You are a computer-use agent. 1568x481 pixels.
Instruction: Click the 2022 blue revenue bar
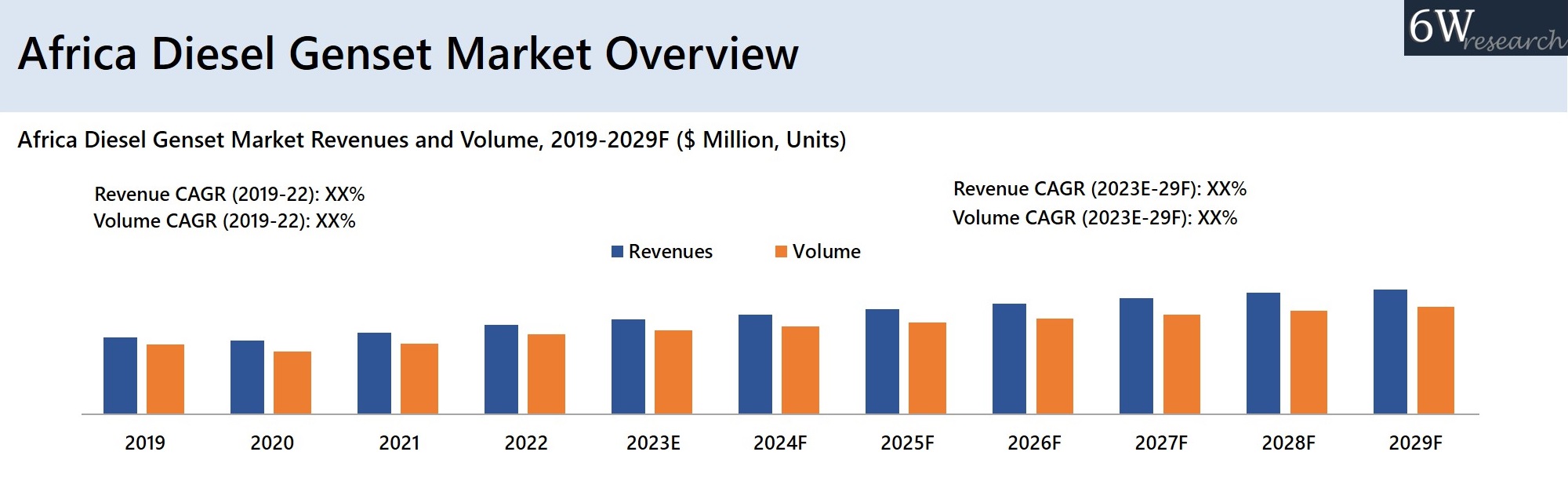coord(501,369)
